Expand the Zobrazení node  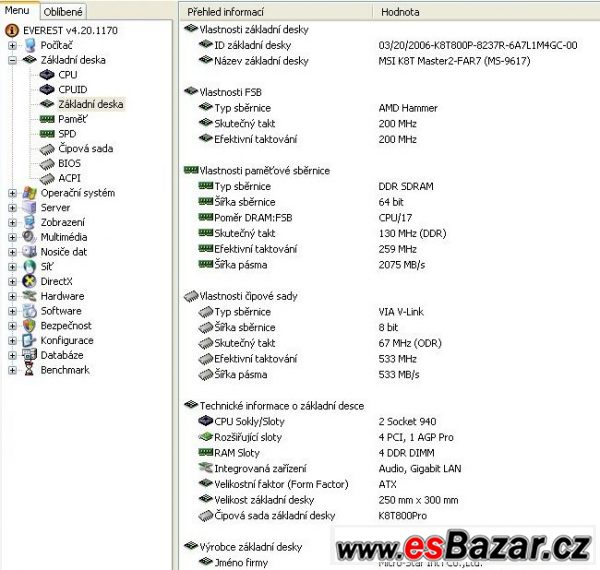(x=12, y=223)
